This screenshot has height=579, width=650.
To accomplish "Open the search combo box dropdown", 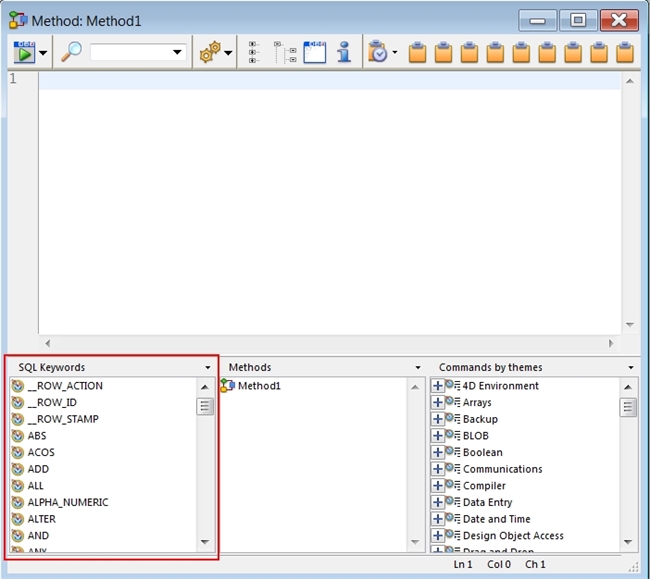I will [178, 52].
